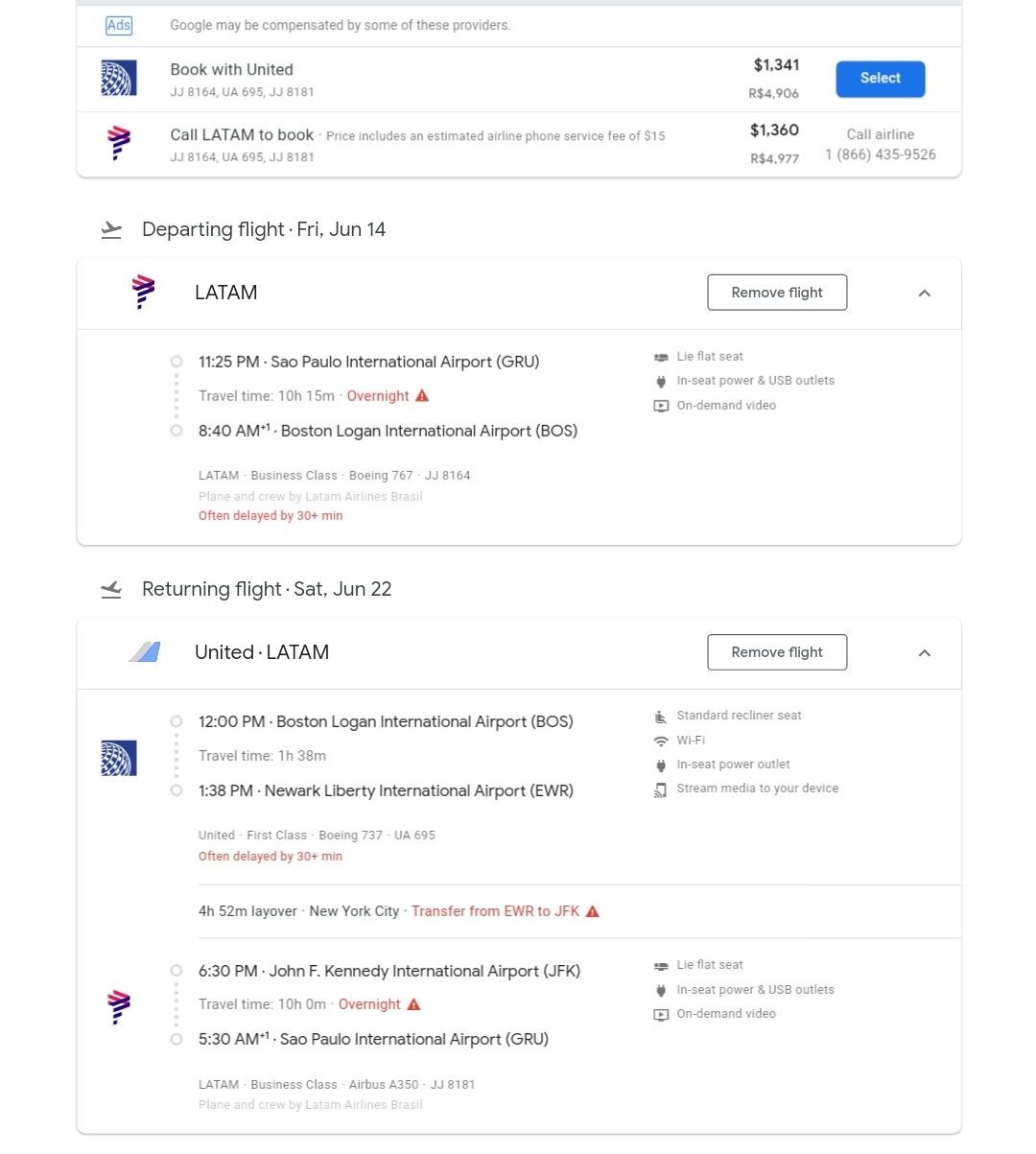
Task: Click the Wi-Fi amenity icon
Action: pyautogui.click(x=661, y=741)
